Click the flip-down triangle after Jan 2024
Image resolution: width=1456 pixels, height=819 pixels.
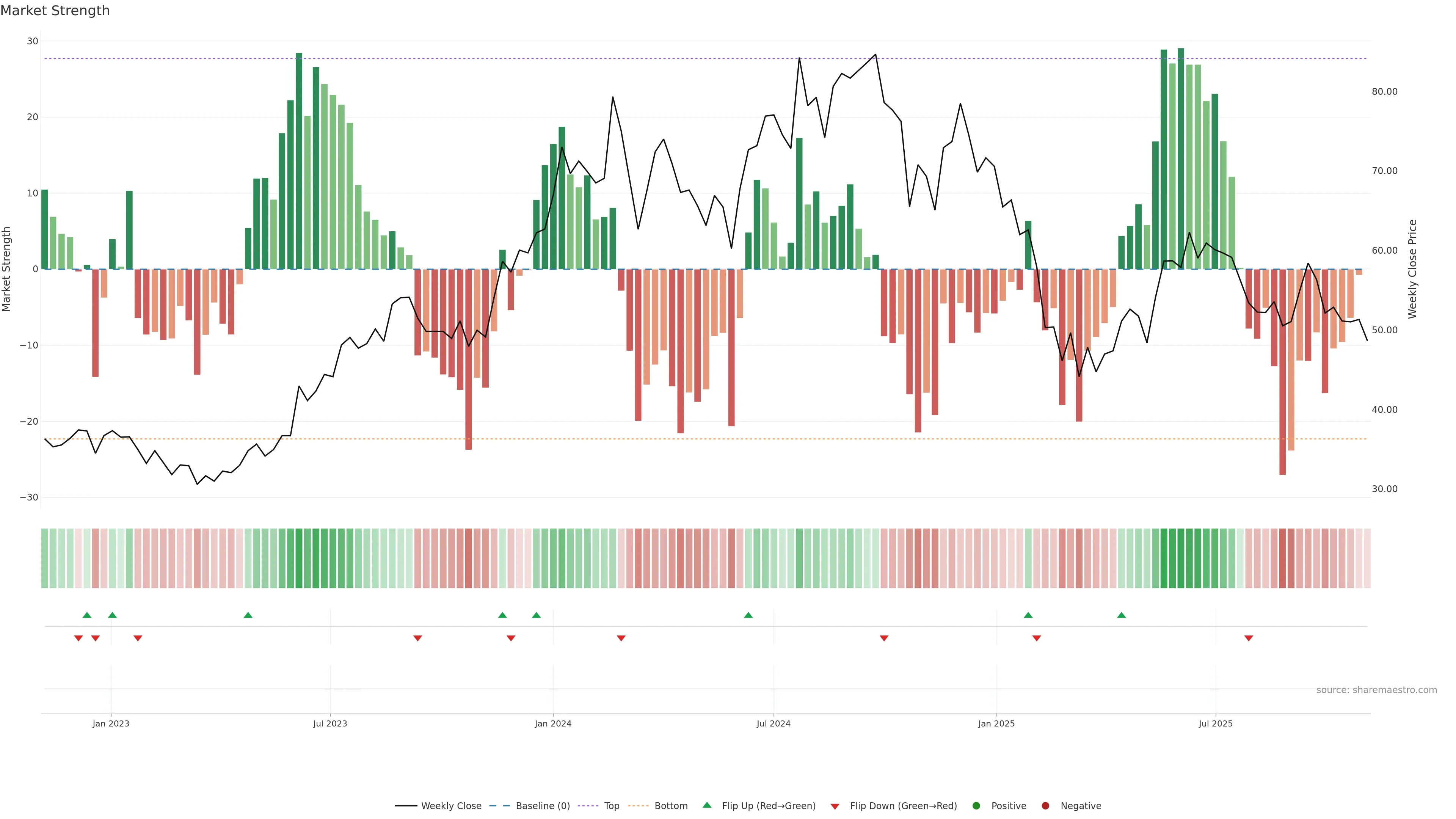[x=621, y=638]
